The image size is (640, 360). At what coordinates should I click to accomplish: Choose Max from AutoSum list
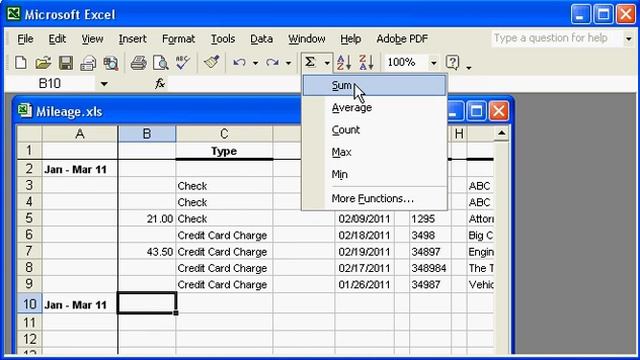point(374,152)
